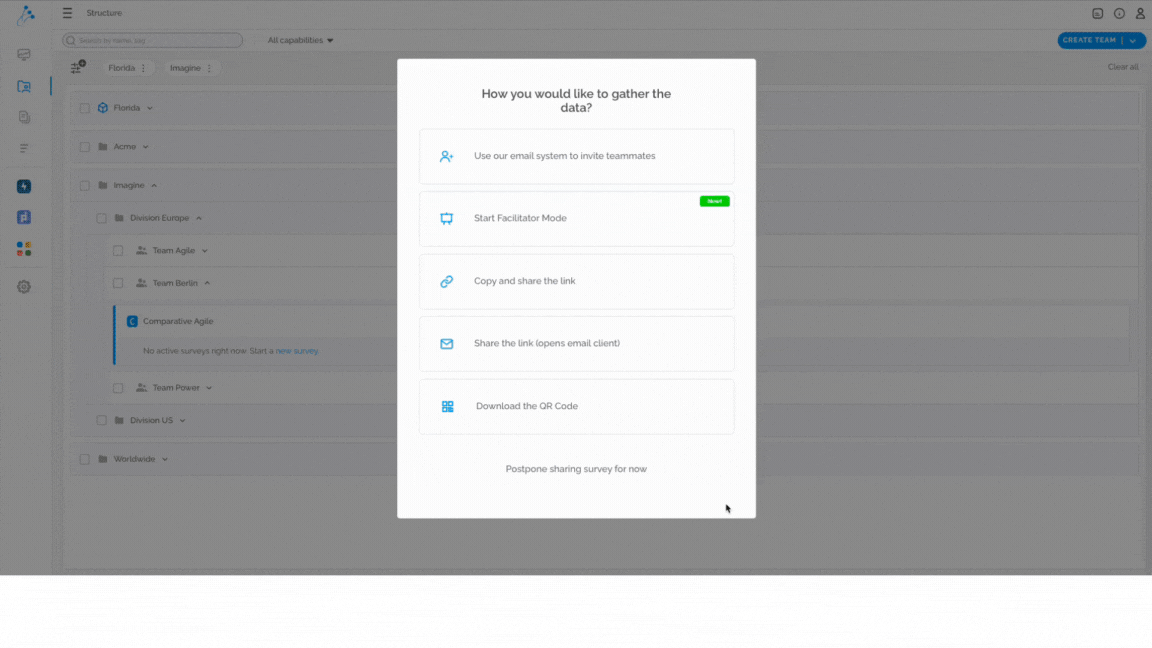The width and height of the screenshot is (1152, 648).
Task: Check the Division US checkbox
Action: (101, 420)
